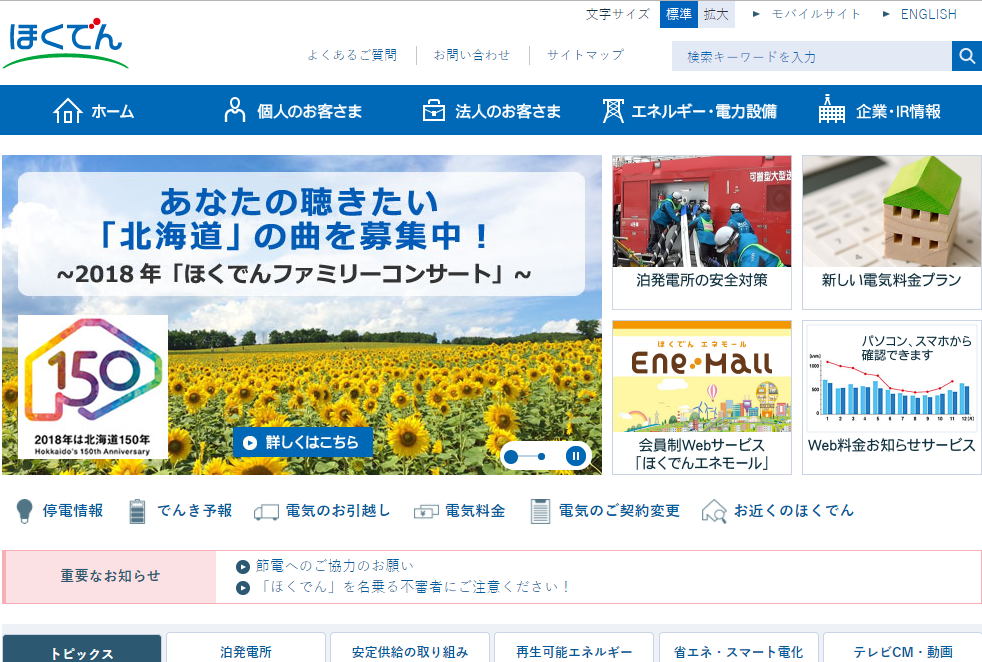Select the second slide indicator dot
This screenshot has height=662, width=982.
(541, 457)
